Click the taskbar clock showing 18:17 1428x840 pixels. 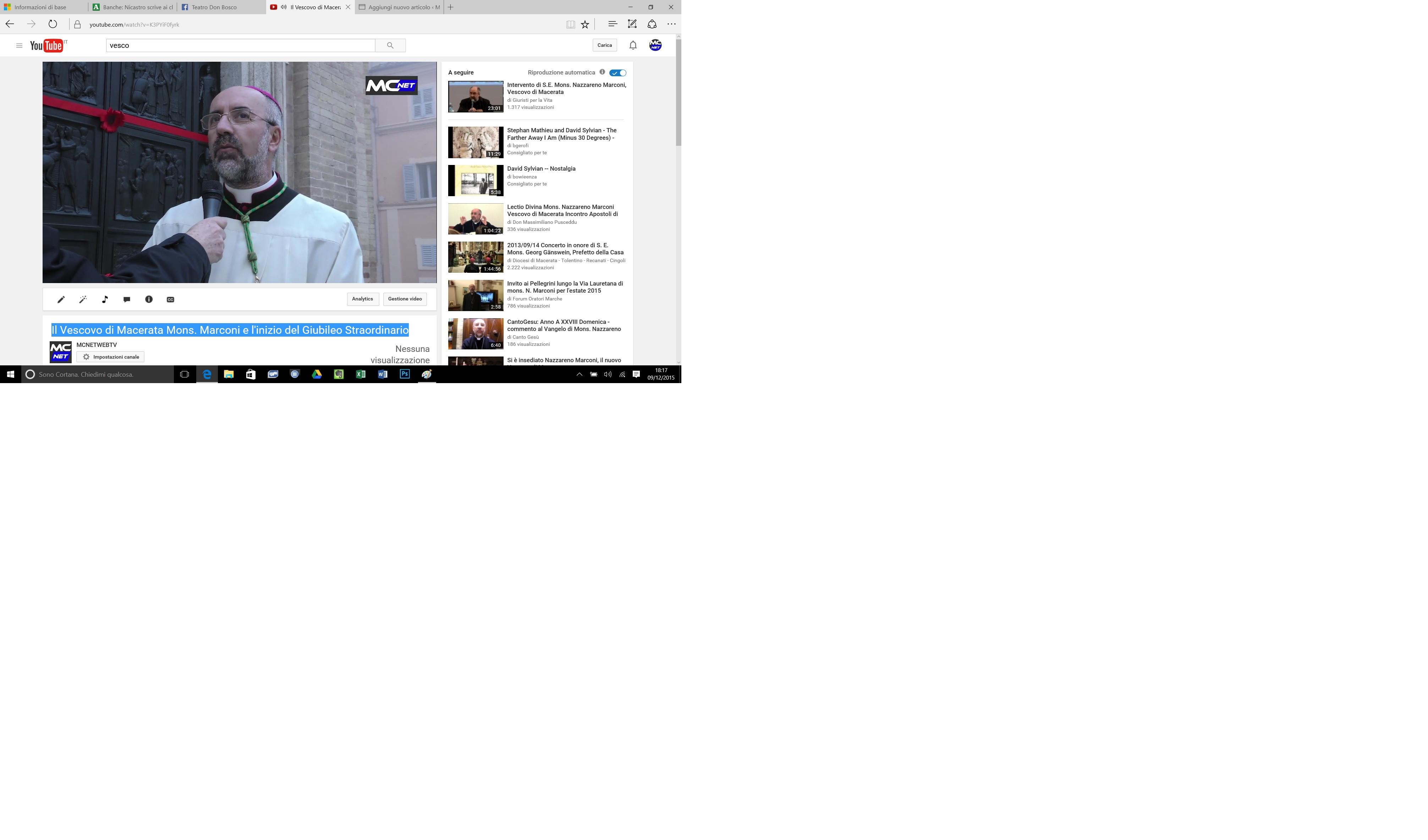tap(661, 374)
